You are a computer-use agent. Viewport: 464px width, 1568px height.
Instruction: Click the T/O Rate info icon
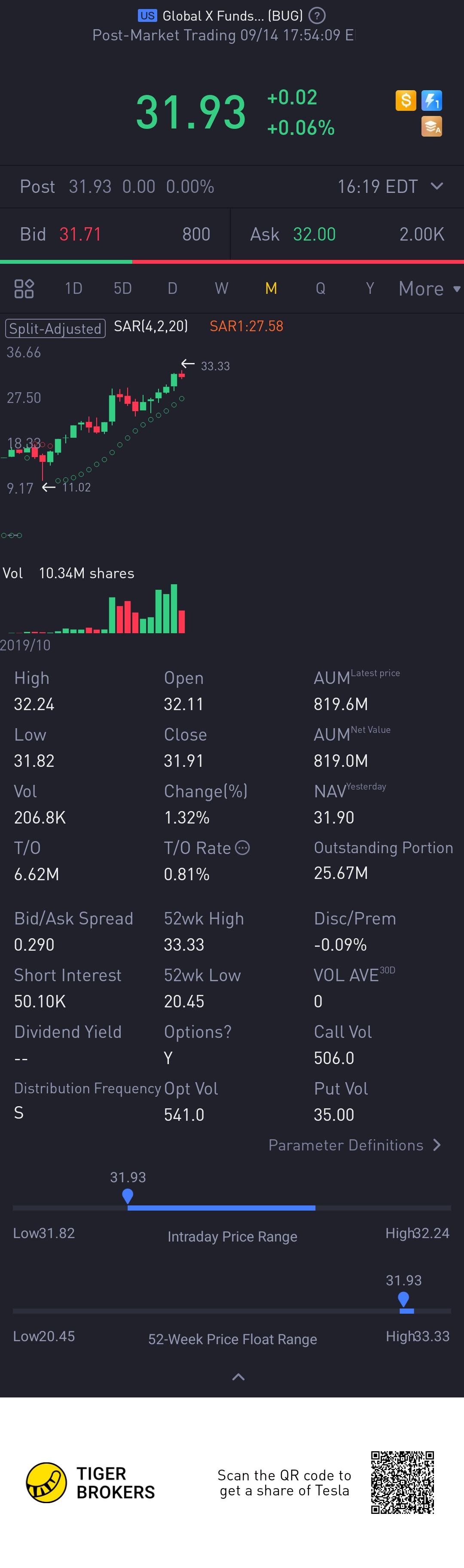pyautogui.click(x=242, y=848)
